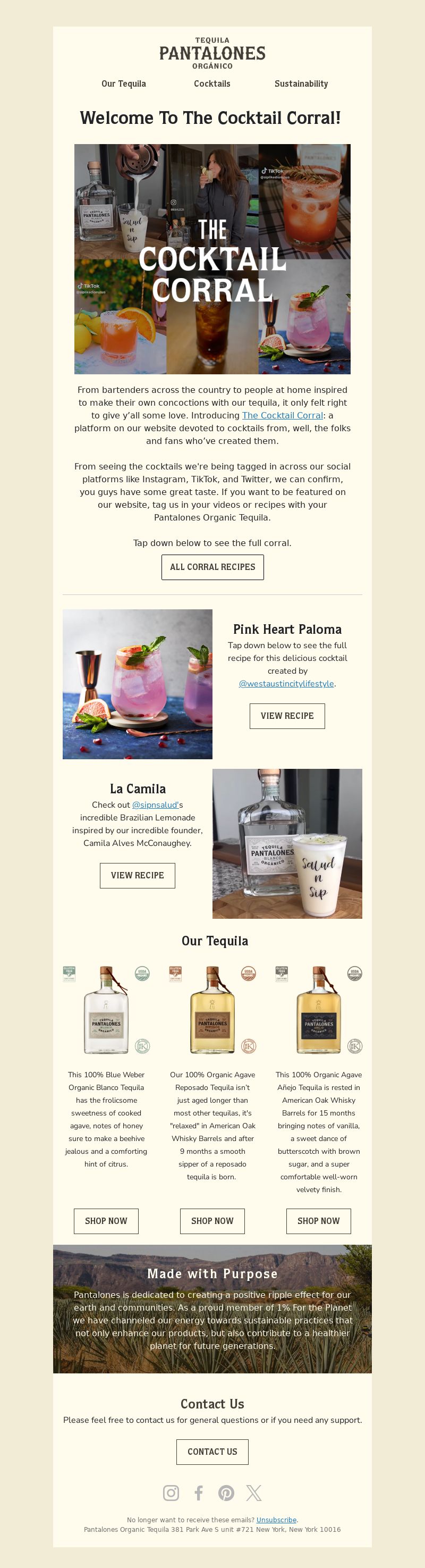
Task: Open the @westaustincitylifestyle link
Action: pos(286,684)
